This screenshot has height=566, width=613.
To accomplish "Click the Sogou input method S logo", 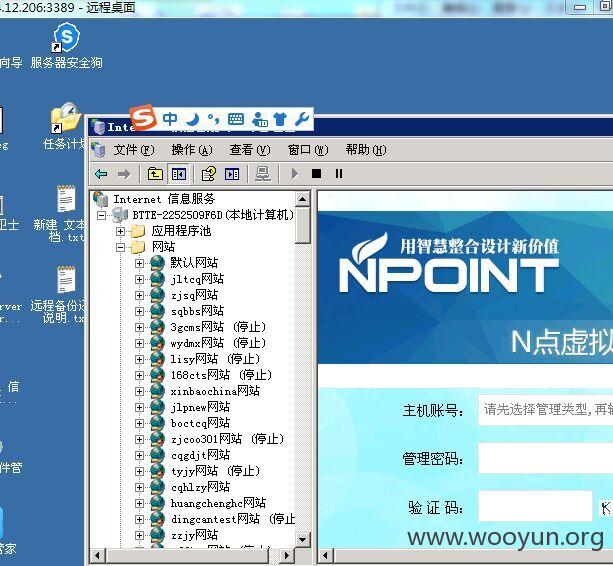I will click(x=143, y=118).
